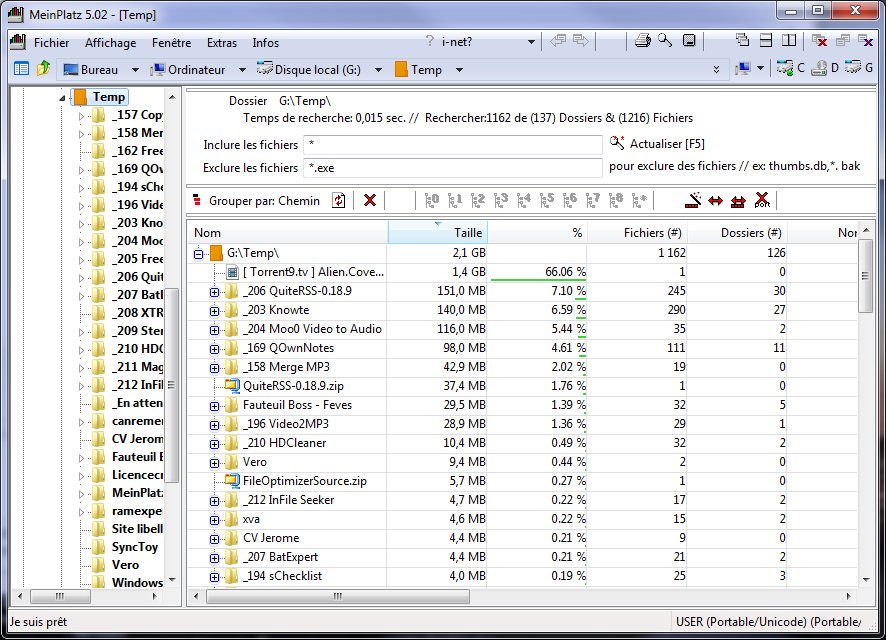Click the tree level 8 icon
The width and height of the screenshot is (886, 640).
click(616, 200)
